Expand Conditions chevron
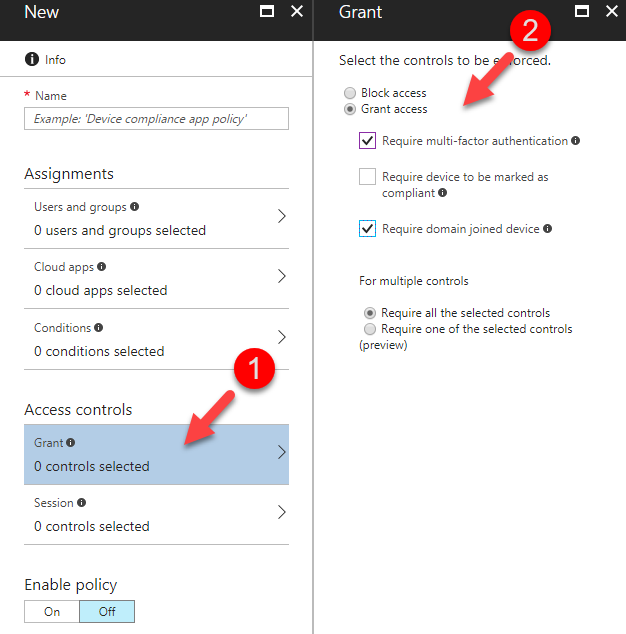Image resolution: width=626 pixels, height=634 pixels. click(282, 336)
